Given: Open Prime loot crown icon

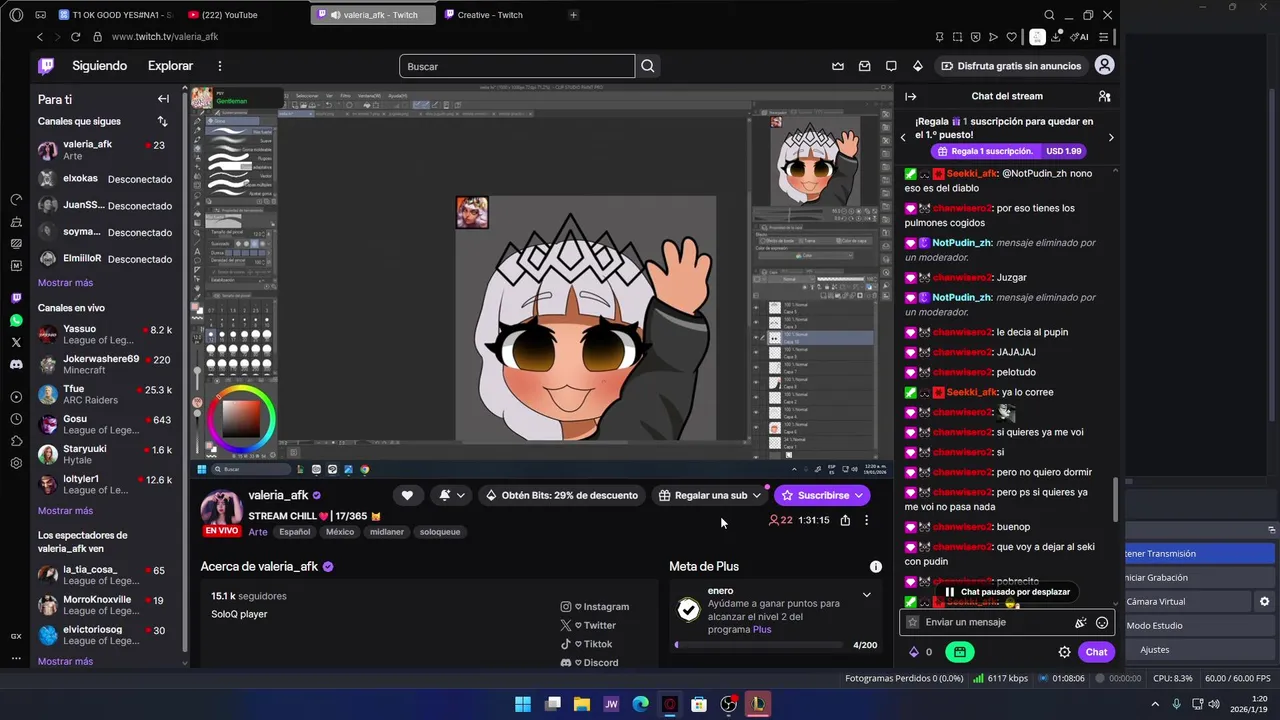Looking at the screenshot, I should (838, 66).
